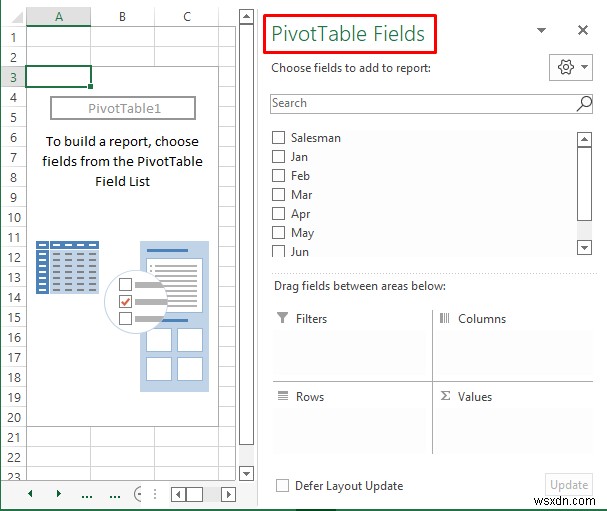Select row 21 header

click(14, 437)
